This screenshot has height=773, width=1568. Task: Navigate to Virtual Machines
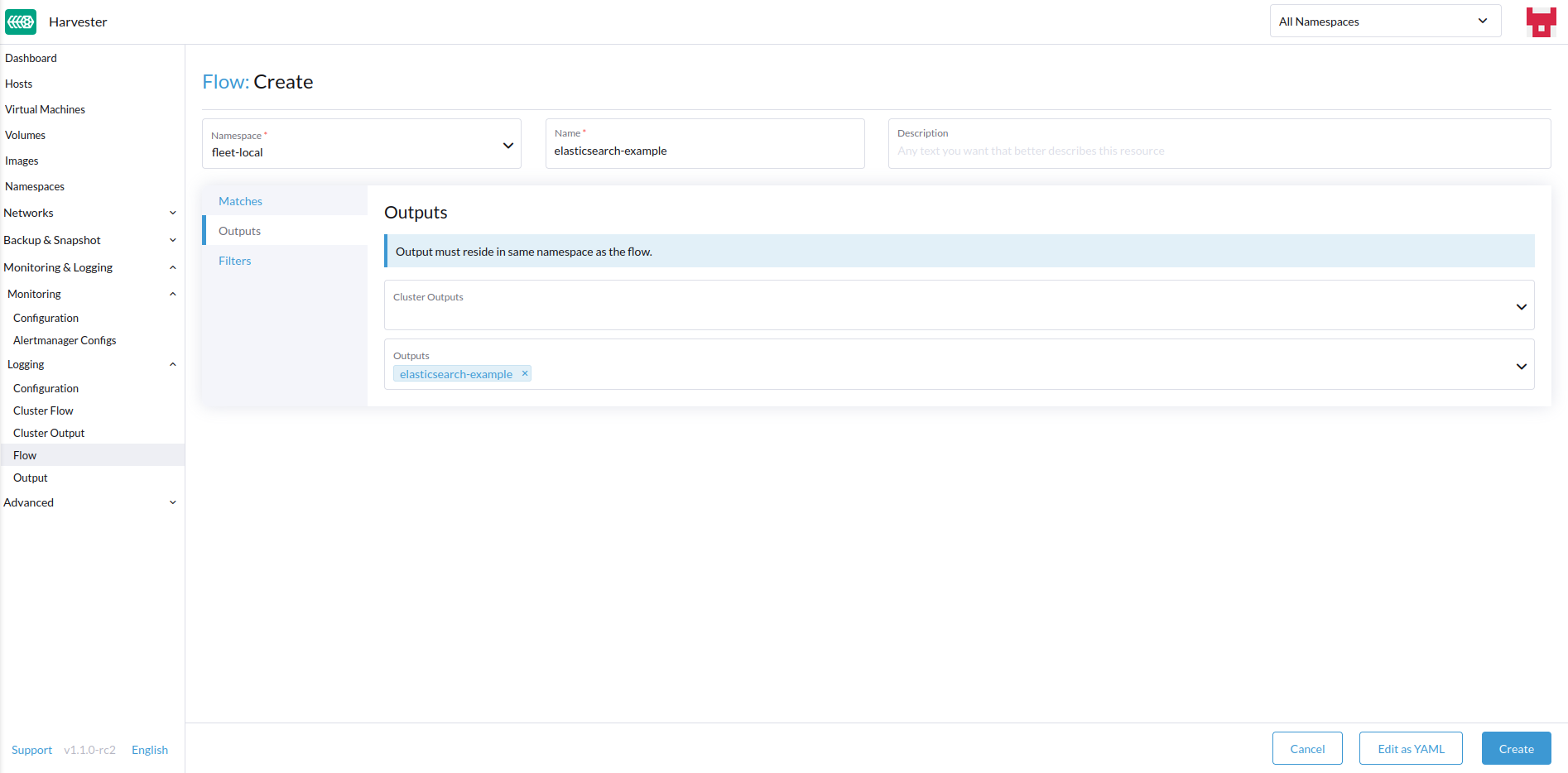(x=45, y=109)
